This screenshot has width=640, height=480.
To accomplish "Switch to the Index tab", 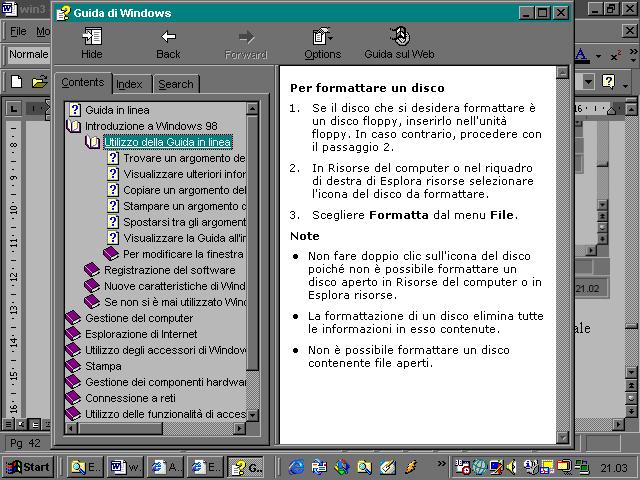I will point(131,84).
